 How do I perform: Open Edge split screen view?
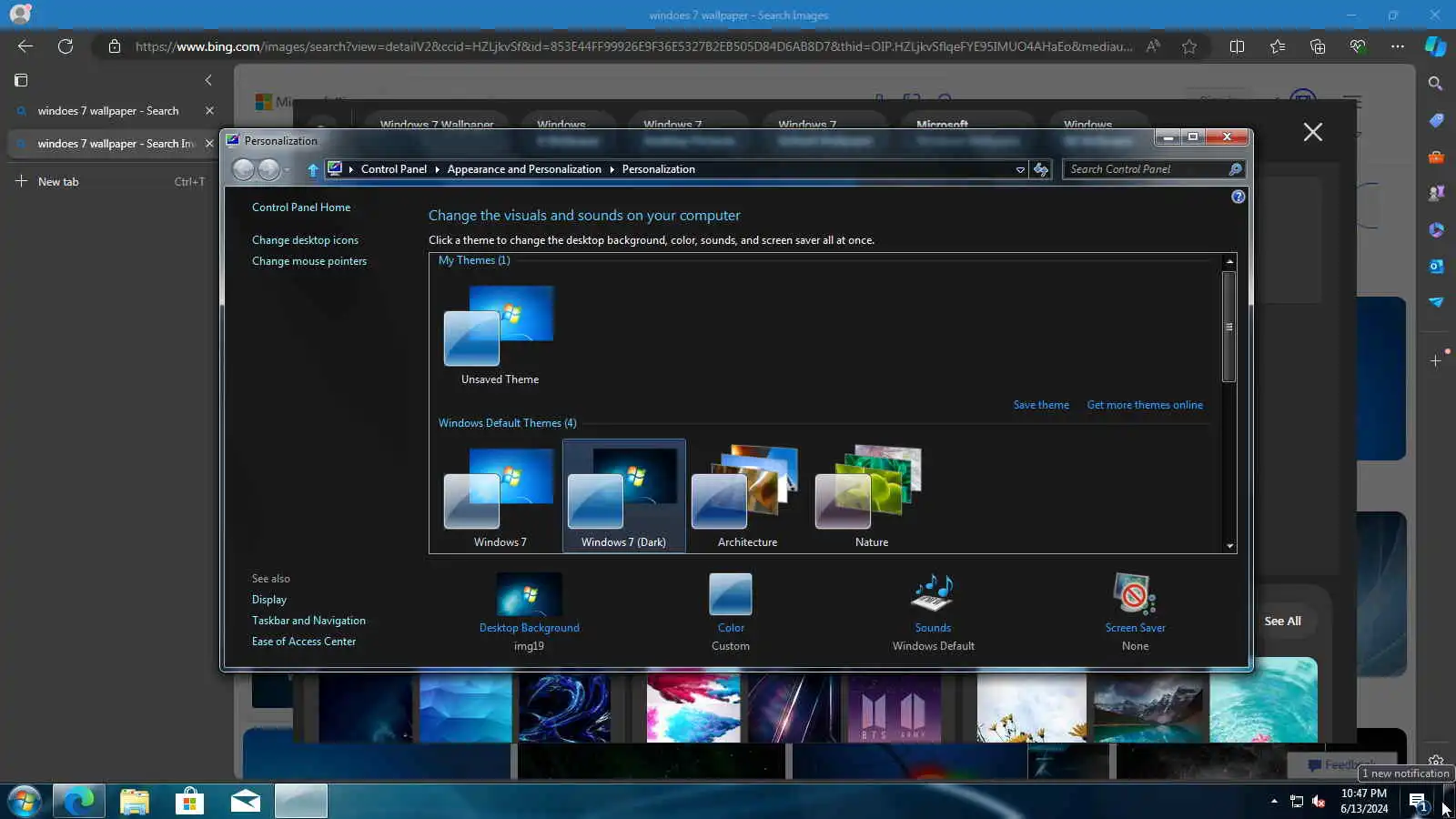click(x=1237, y=46)
